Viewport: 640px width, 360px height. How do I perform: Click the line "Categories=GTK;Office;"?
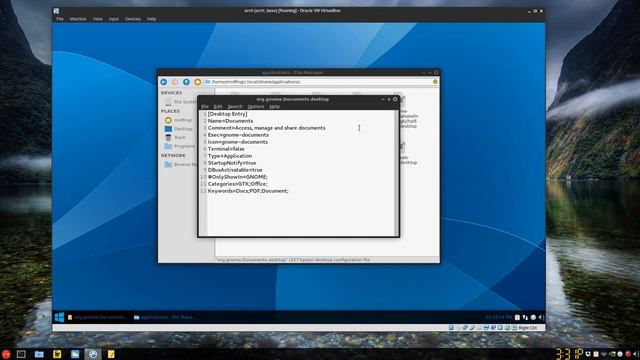tap(238, 184)
